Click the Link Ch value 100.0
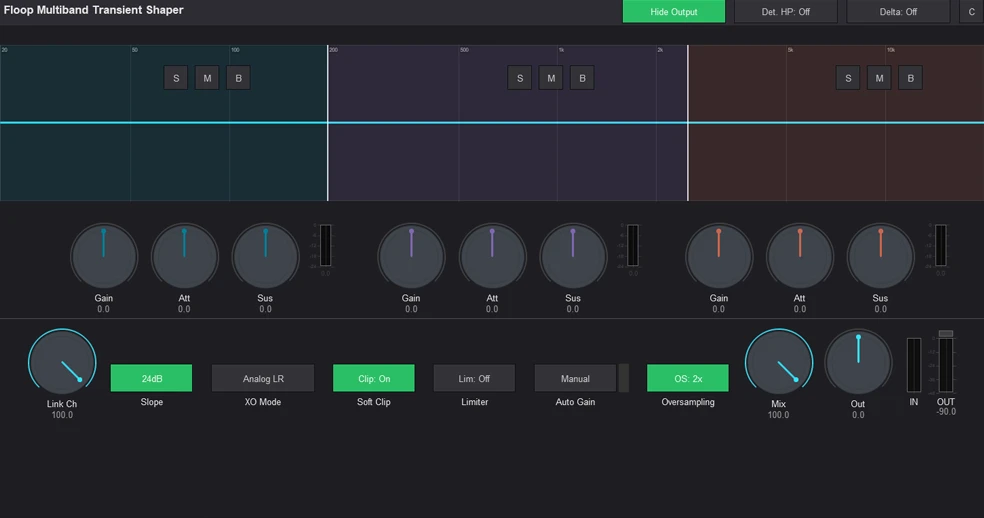The width and height of the screenshot is (984, 518). (62, 415)
